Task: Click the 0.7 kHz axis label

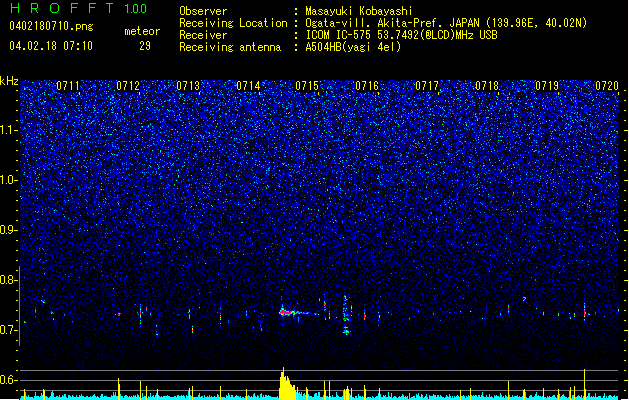Action: (9, 330)
